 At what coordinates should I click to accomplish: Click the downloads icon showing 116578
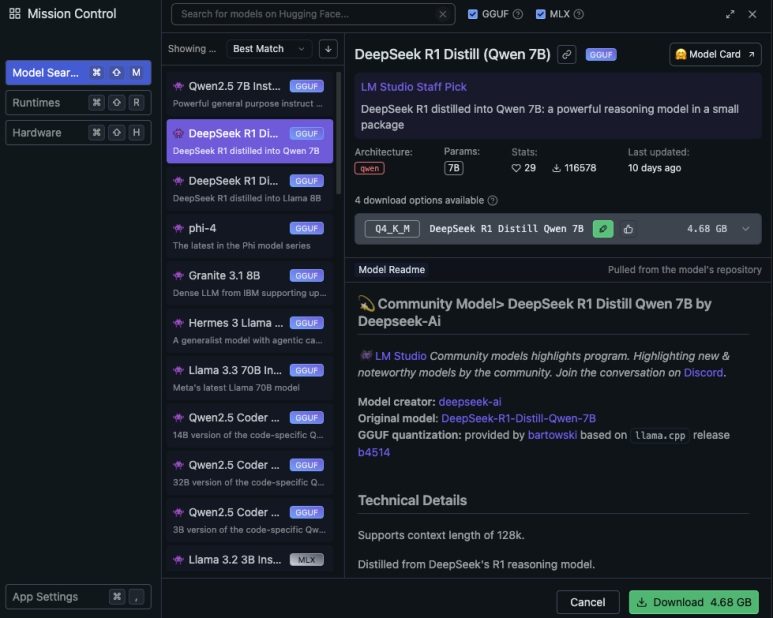(x=557, y=168)
